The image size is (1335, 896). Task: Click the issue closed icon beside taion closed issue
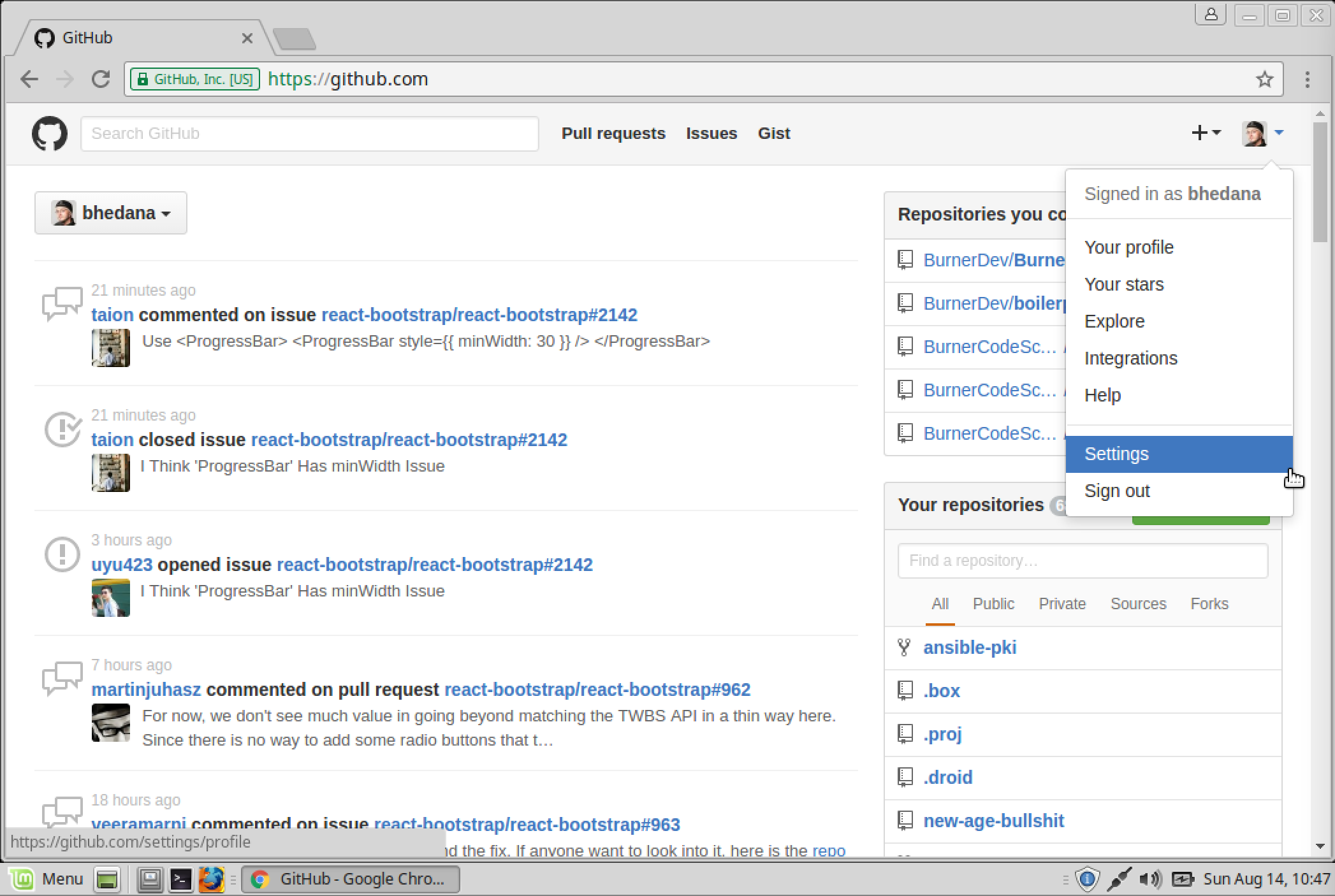coord(62,429)
